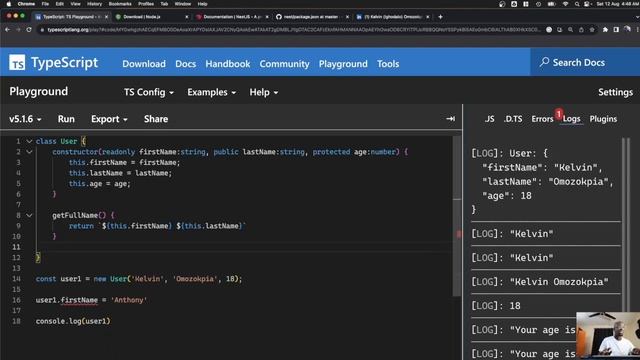Click the Chrome side panel icon
This screenshot has height=360, width=640.
(616, 30)
